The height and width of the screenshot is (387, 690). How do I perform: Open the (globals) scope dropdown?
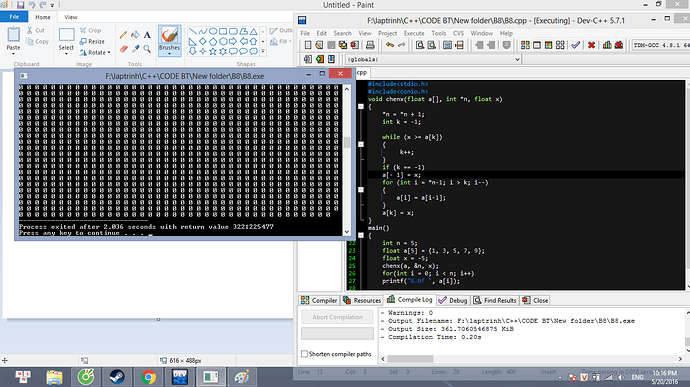[517, 59]
